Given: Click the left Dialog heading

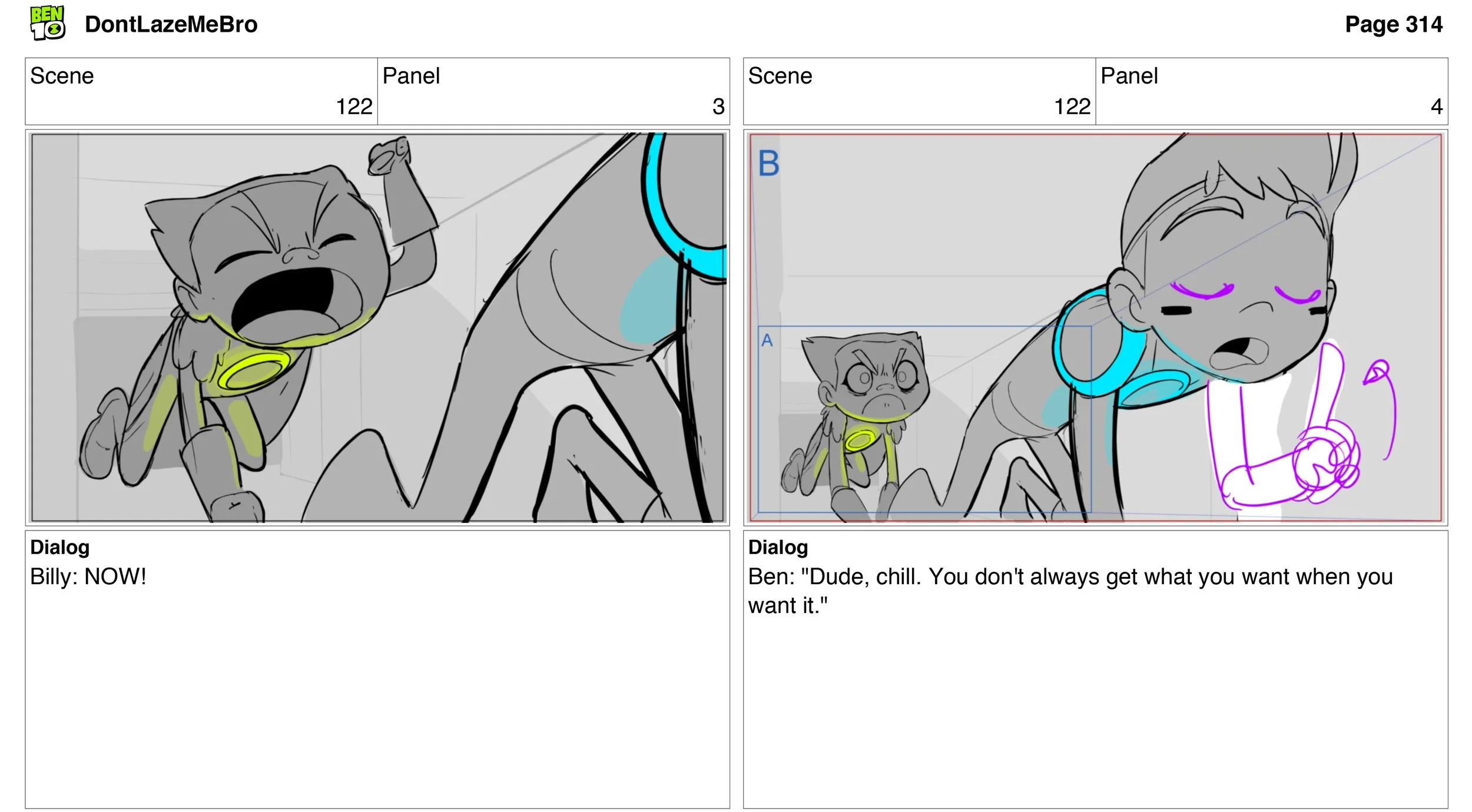Looking at the screenshot, I should click(60, 547).
